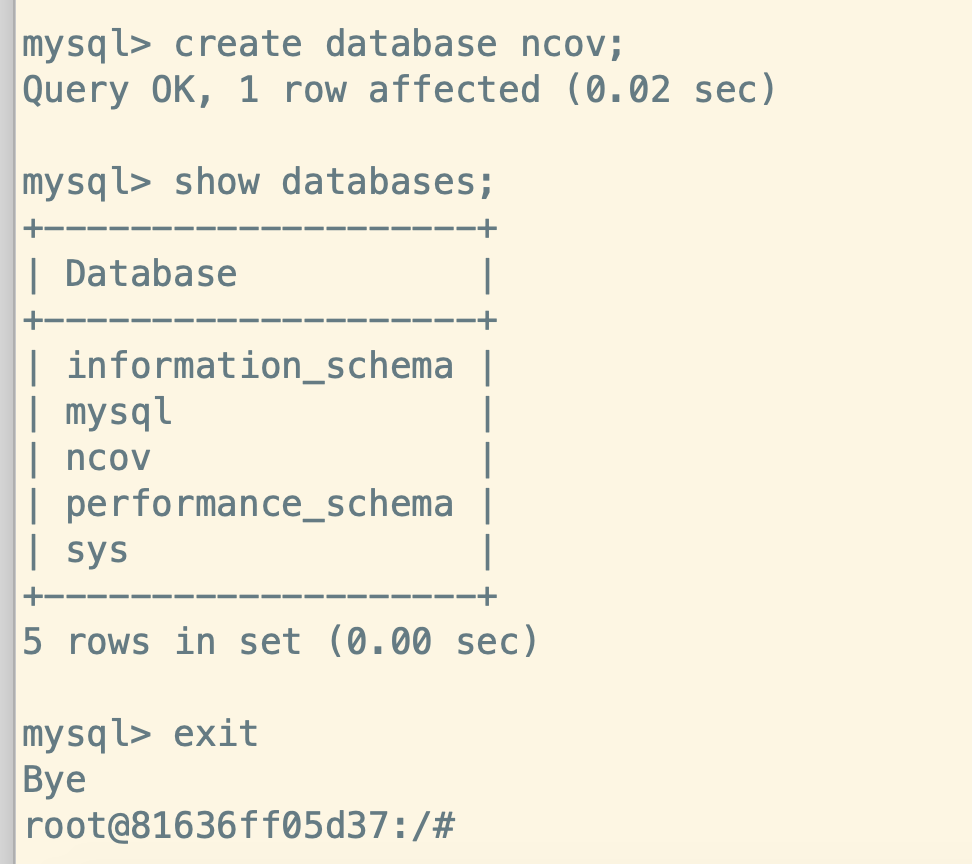Click the 'Database' column header

(x=151, y=274)
